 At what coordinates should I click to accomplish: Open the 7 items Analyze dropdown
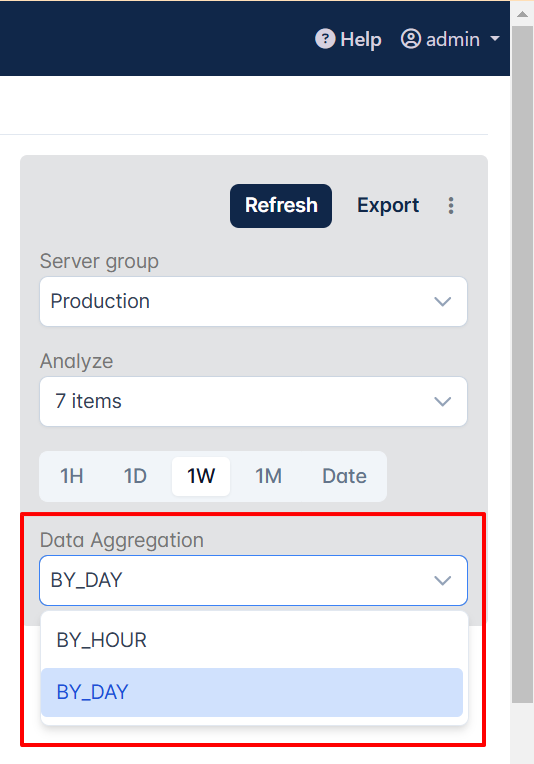(253, 401)
